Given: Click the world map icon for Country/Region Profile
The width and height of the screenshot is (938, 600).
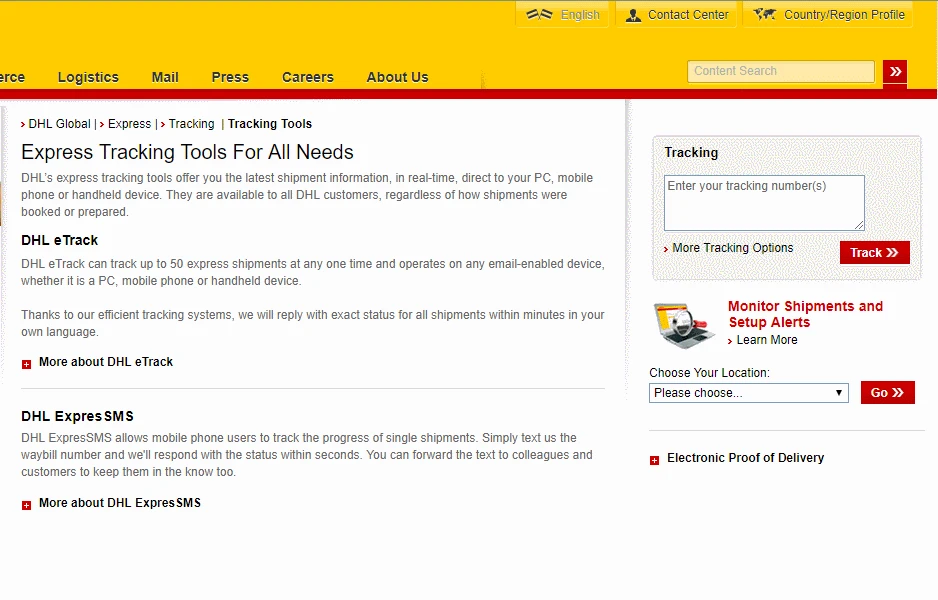Looking at the screenshot, I should [765, 14].
